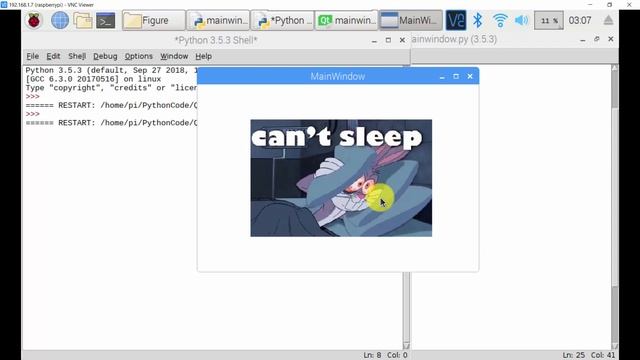Open the Debug menu
640x360 pixels.
click(105, 56)
